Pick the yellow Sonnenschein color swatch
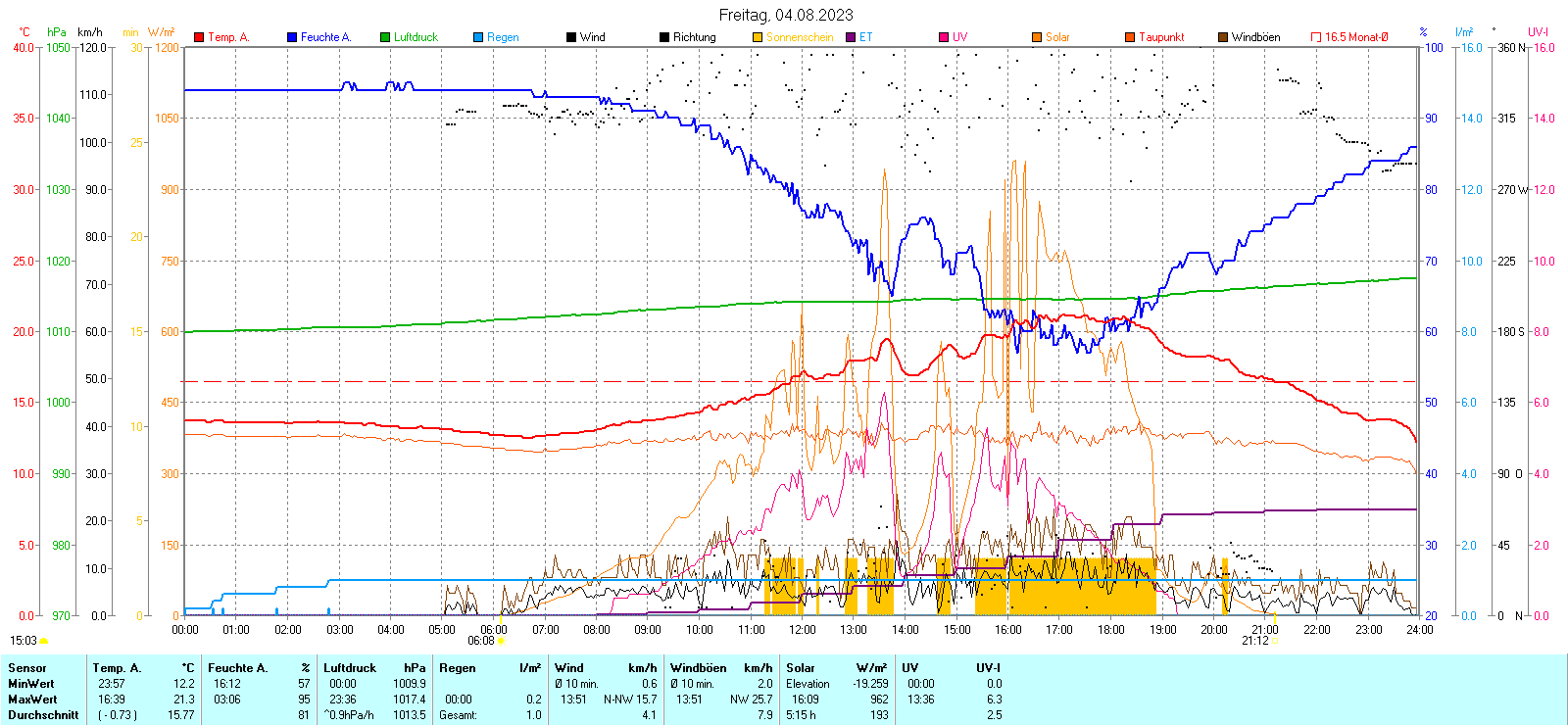1568x725 pixels. click(758, 37)
